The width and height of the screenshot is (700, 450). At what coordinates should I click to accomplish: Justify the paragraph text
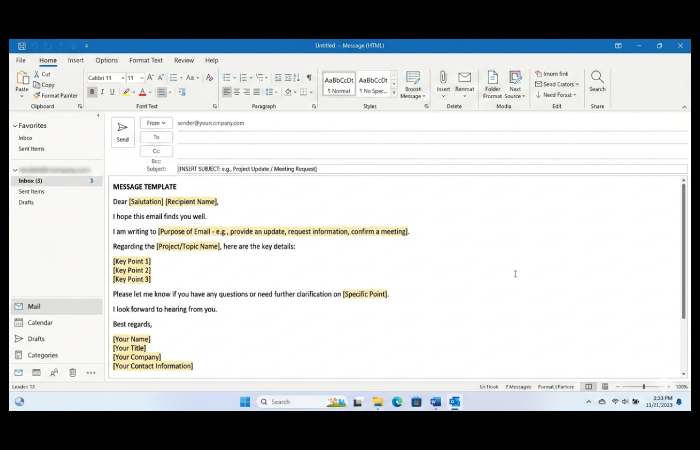[x=257, y=92]
